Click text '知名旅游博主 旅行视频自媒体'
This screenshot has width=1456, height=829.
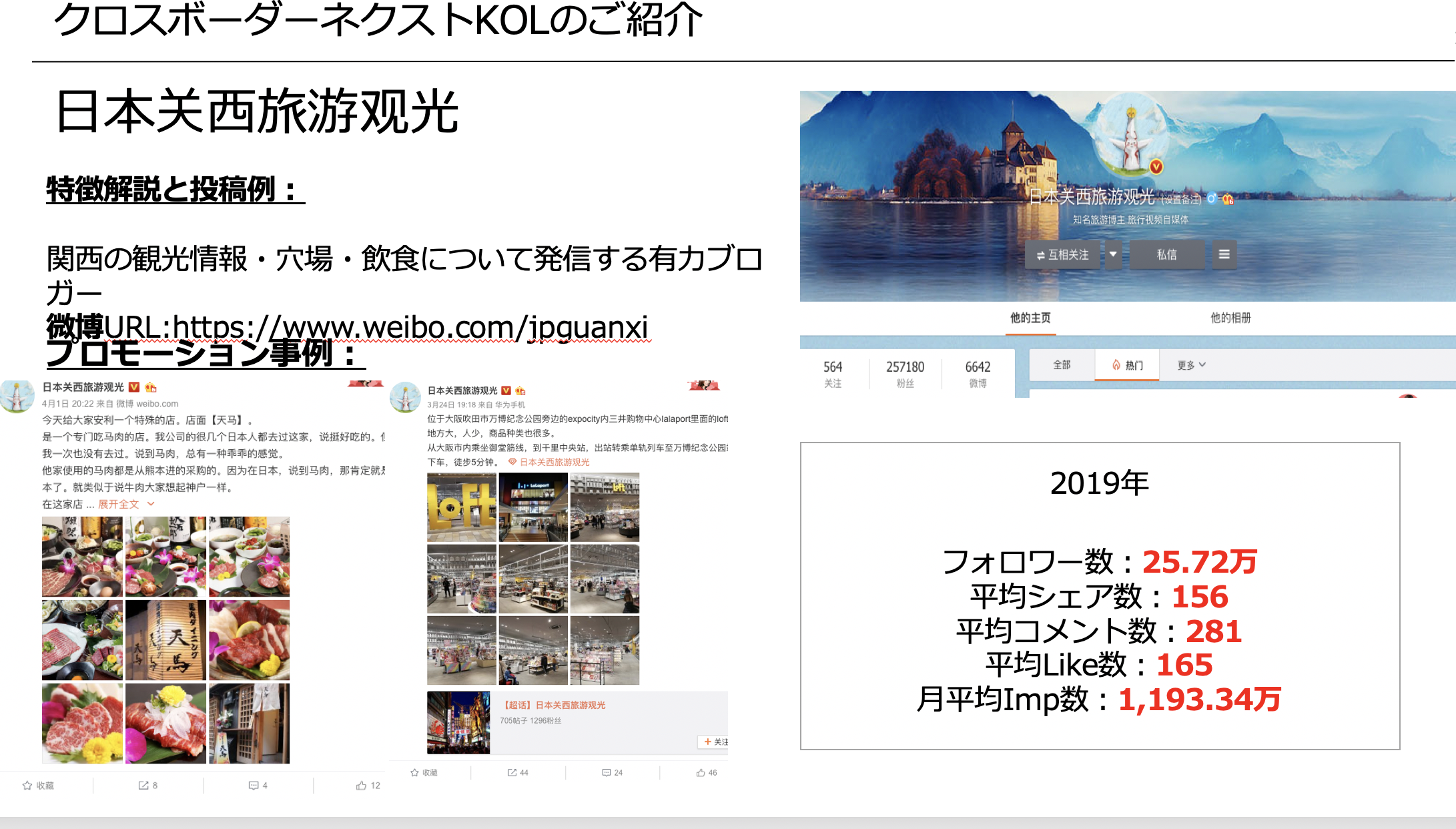tap(1130, 220)
